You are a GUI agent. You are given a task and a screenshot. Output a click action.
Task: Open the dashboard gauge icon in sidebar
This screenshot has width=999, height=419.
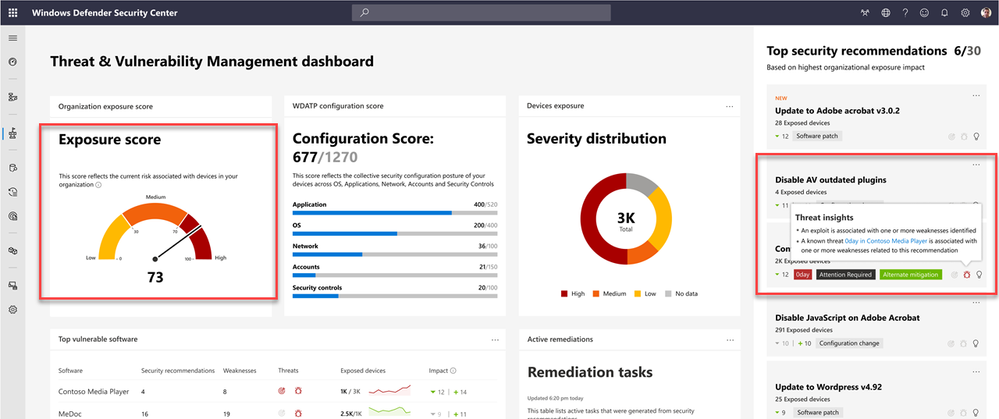pos(12,62)
